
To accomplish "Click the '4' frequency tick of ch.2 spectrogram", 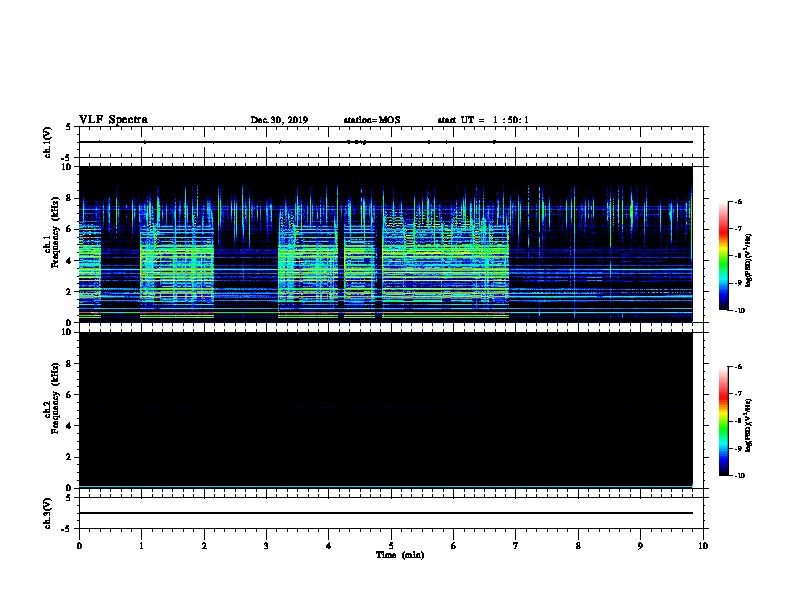I will click(x=69, y=426).
